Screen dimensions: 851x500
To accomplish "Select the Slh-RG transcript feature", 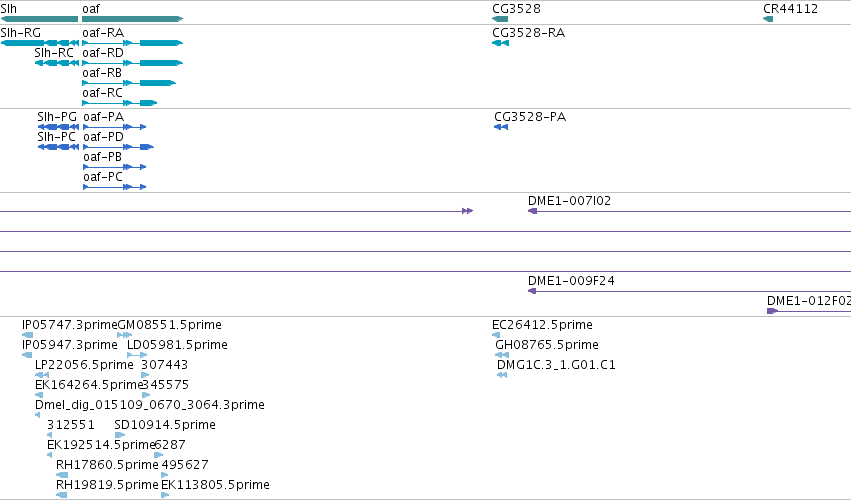I will [x=39, y=43].
